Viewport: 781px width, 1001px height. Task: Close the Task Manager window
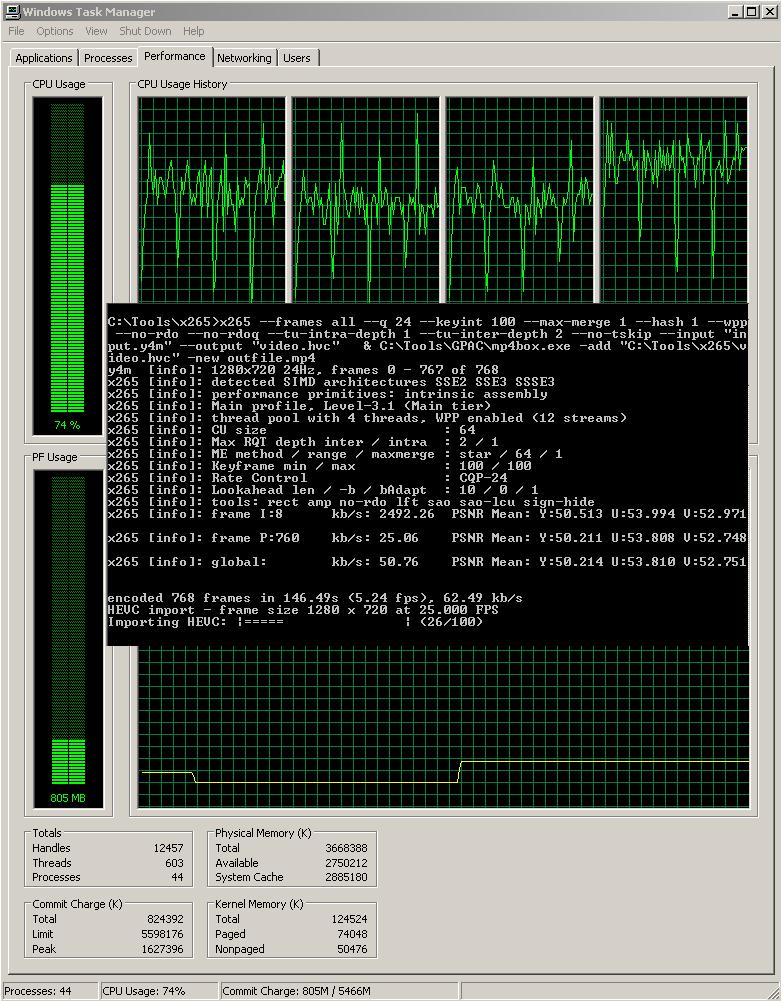pyautogui.click(x=768, y=11)
